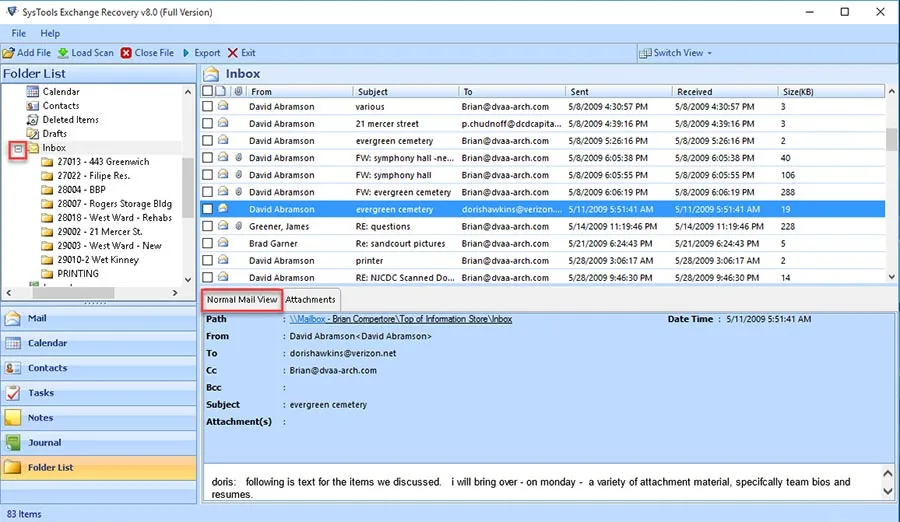This screenshot has width=900, height=522.
Task: Open the Notes navigation item
Action: 99,418
